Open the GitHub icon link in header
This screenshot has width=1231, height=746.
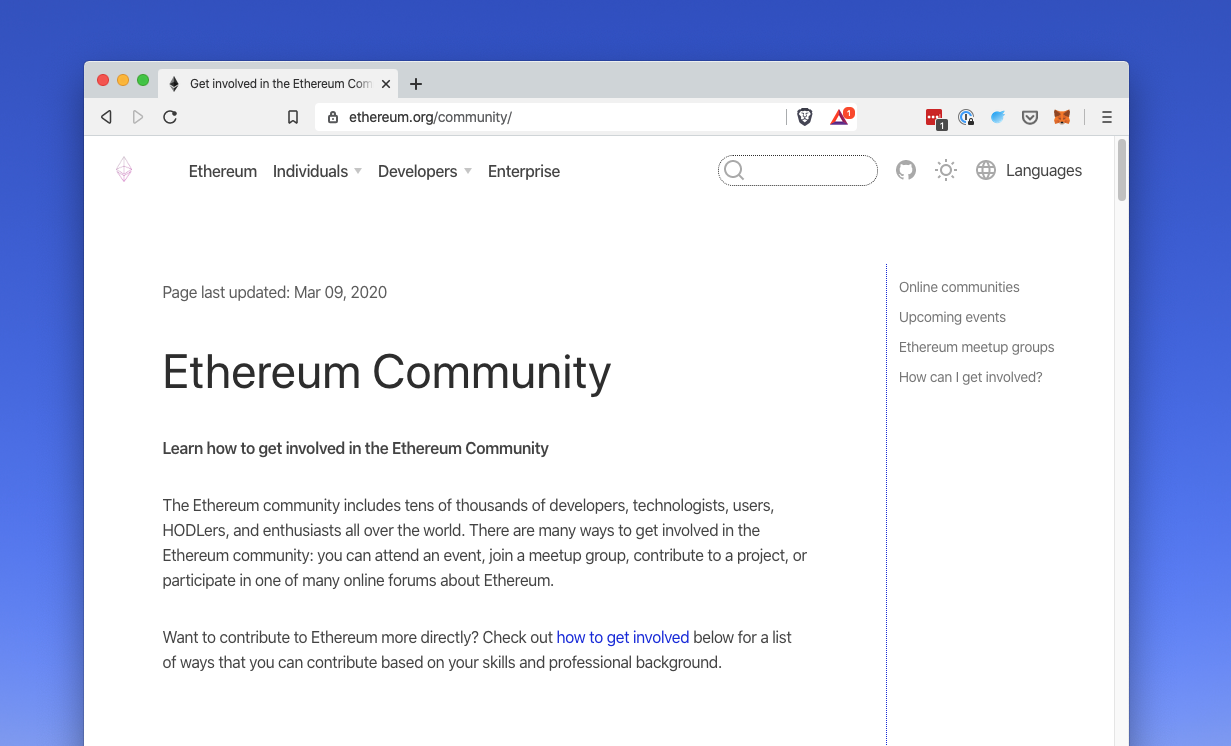(x=906, y=171)
